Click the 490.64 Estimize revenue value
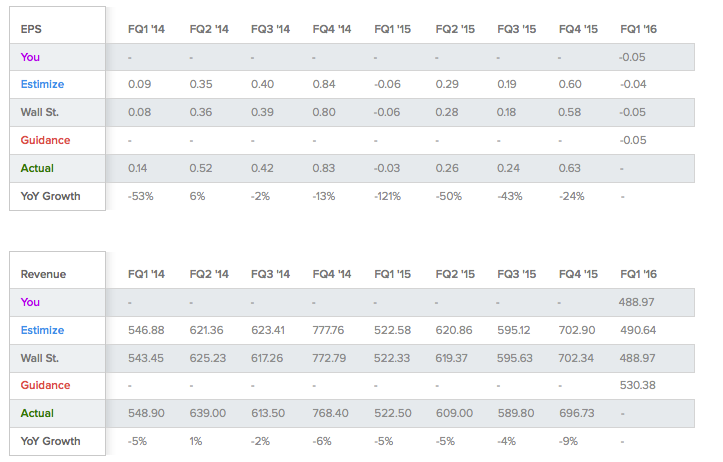The width and height of the screenshot is (723, 462). tap(638, 330)
